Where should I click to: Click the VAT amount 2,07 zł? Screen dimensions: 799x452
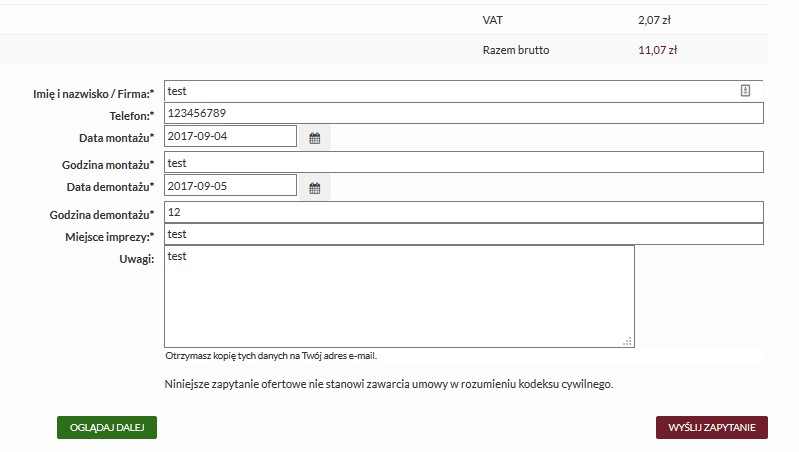(x=654, y=19)
